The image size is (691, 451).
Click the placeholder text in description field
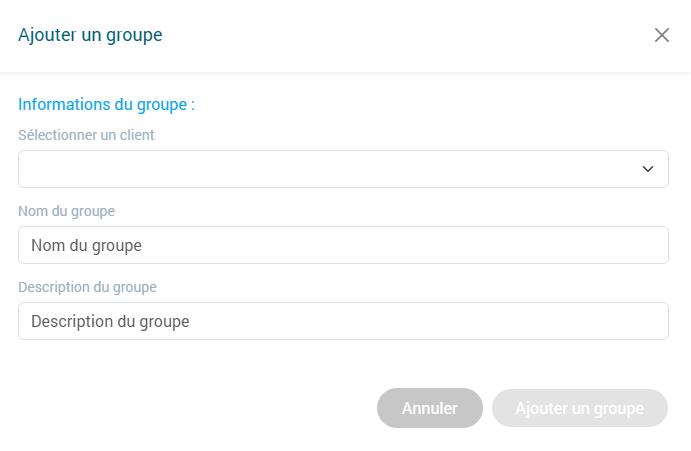pos(110,322)
